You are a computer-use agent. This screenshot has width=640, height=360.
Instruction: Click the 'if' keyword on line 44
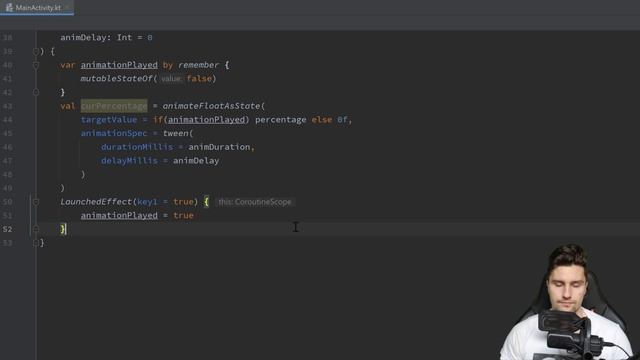point(158,120)
